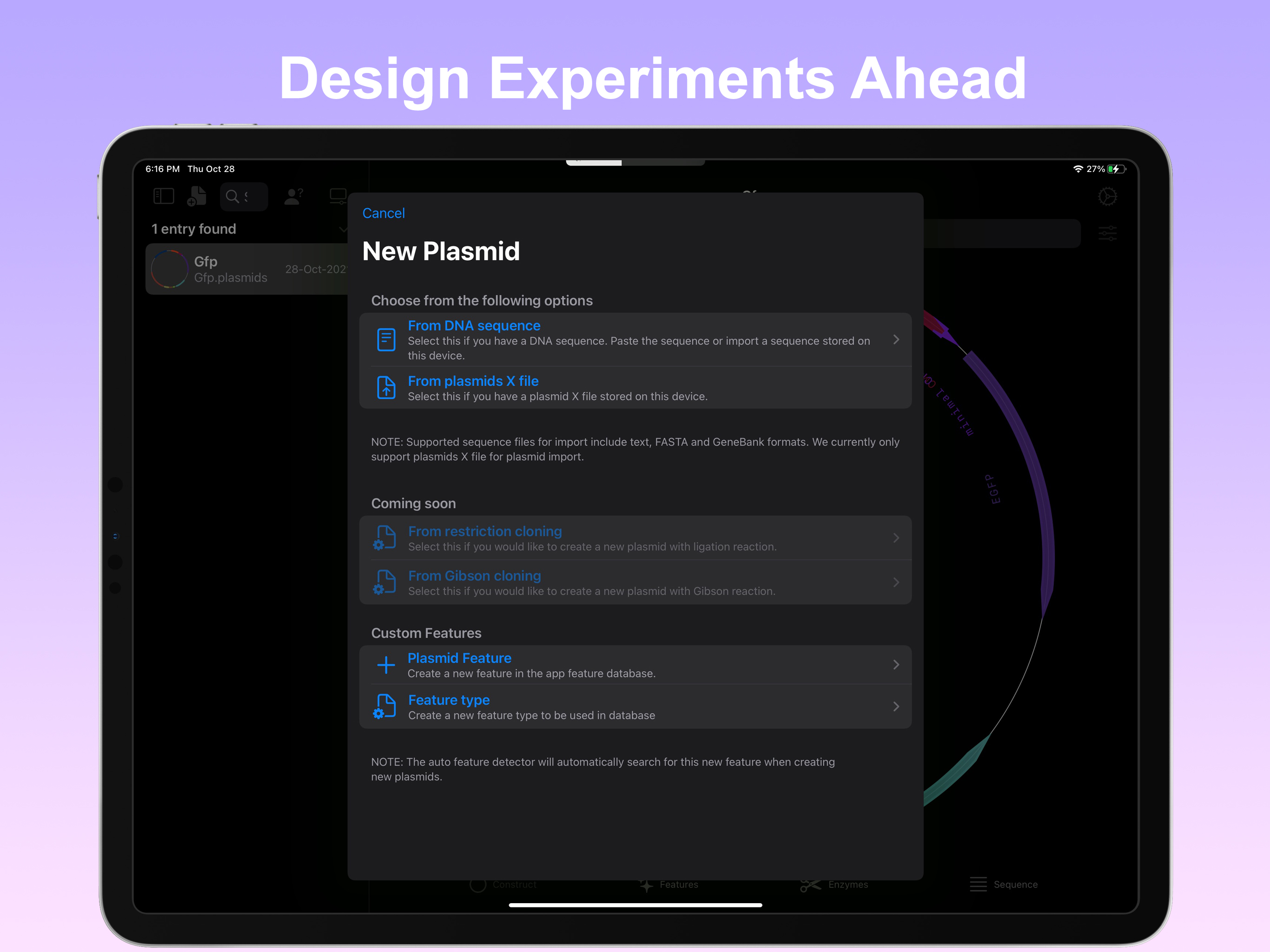Switch to the Sequence tab

point(1003,884)
